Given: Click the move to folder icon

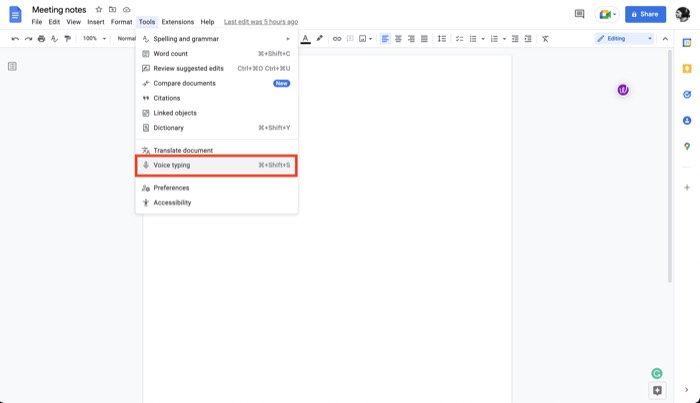Looking at the screenshot, I should point(112,9).
